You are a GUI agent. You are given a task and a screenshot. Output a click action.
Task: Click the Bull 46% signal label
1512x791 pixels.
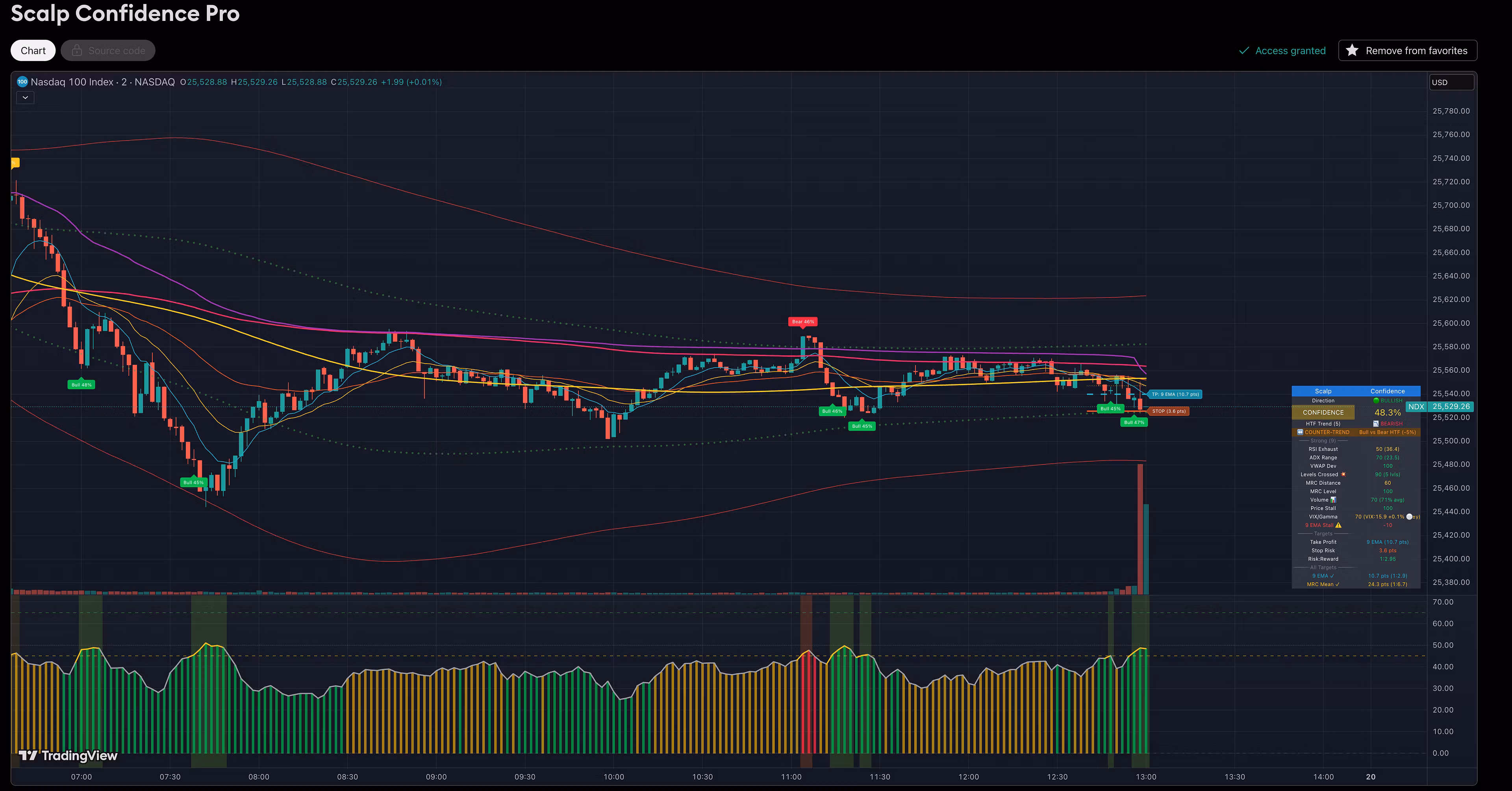click(832, 411)
